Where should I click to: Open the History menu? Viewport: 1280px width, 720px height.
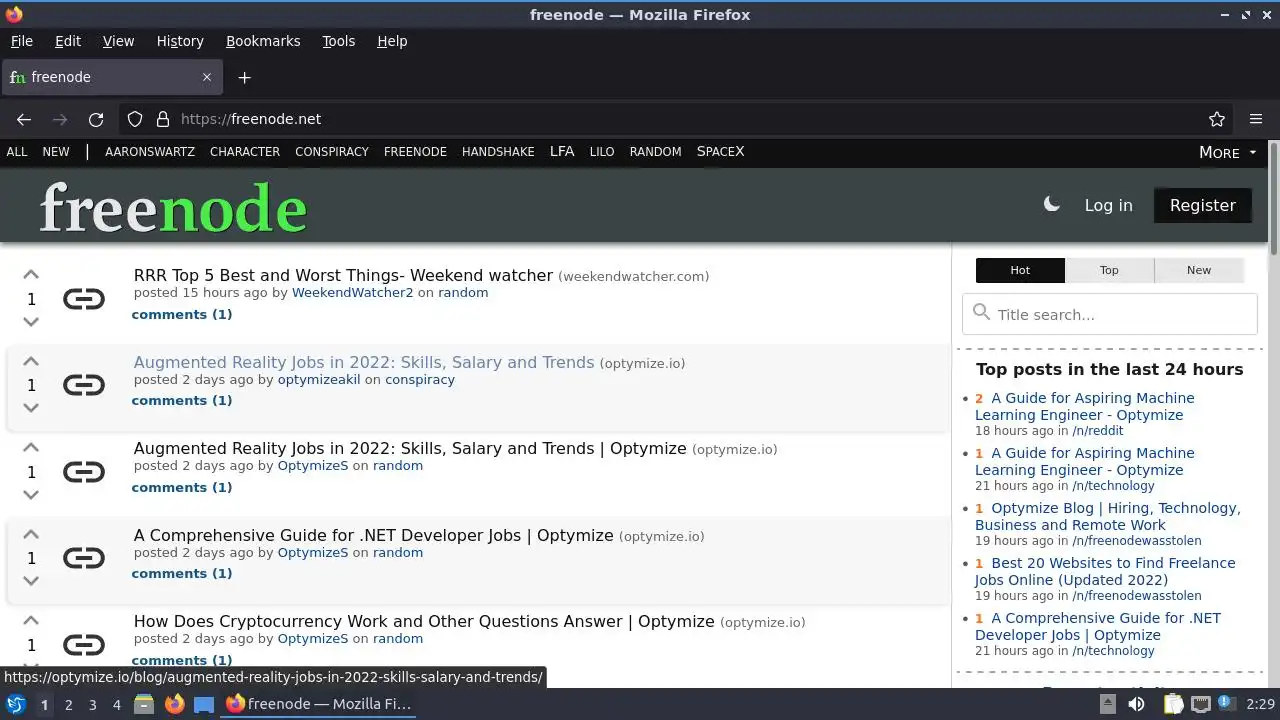coord(180,41)
